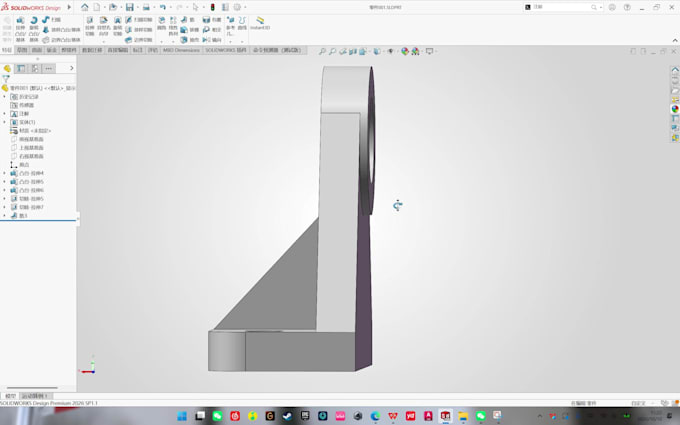The height and width of the screenshot is (425, 680).
Task: Select 右视基准面 in the feature tree
Action: (27, 156)
